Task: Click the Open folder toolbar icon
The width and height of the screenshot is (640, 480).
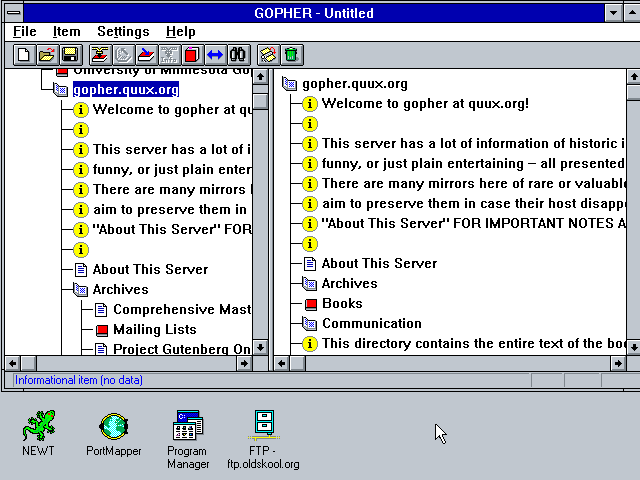Action: [47, 55]
